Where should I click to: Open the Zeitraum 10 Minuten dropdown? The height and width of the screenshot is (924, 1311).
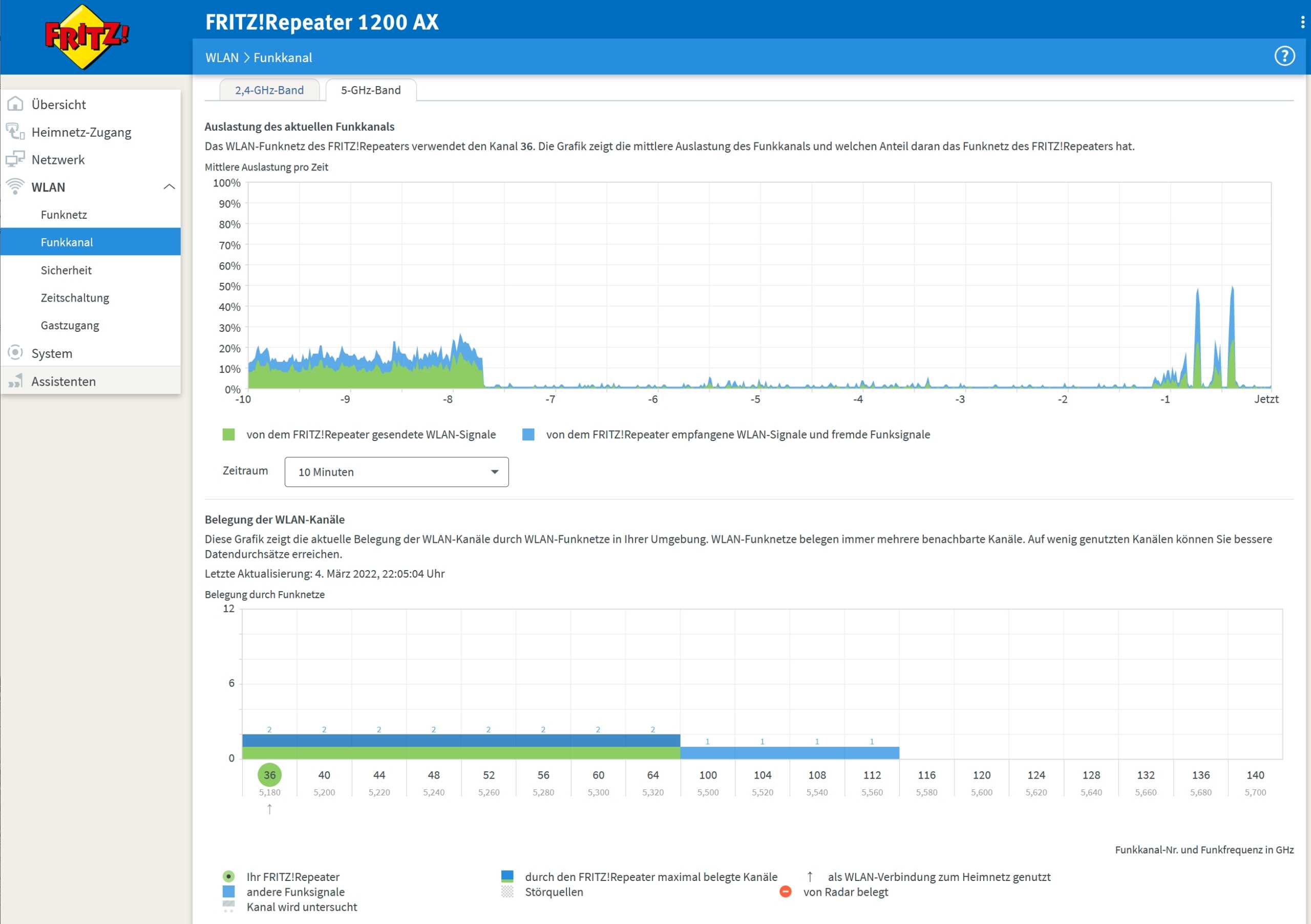pos(396,472)
